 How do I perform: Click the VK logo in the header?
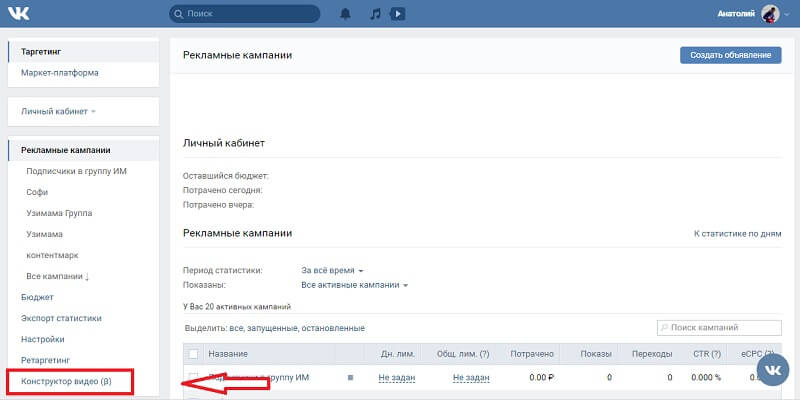pos(22,15)
